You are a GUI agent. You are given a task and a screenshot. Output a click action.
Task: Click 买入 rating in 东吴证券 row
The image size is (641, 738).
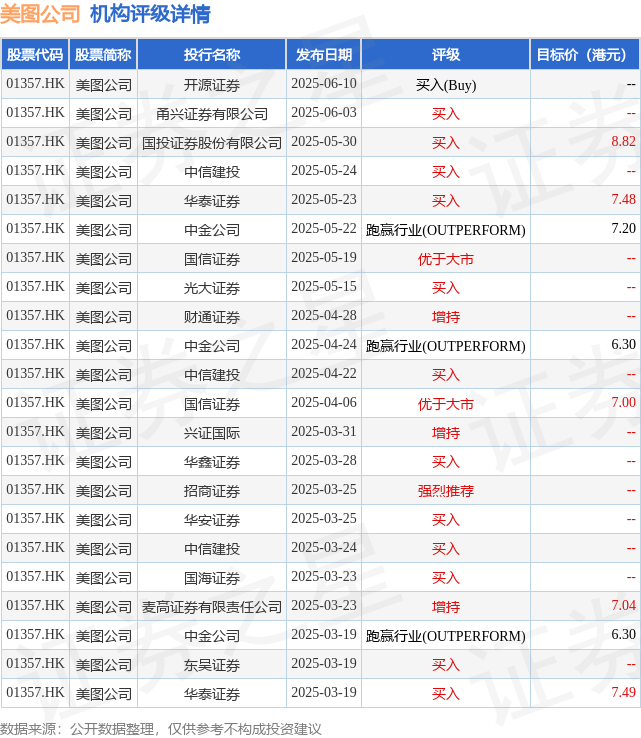coord(446,665)
